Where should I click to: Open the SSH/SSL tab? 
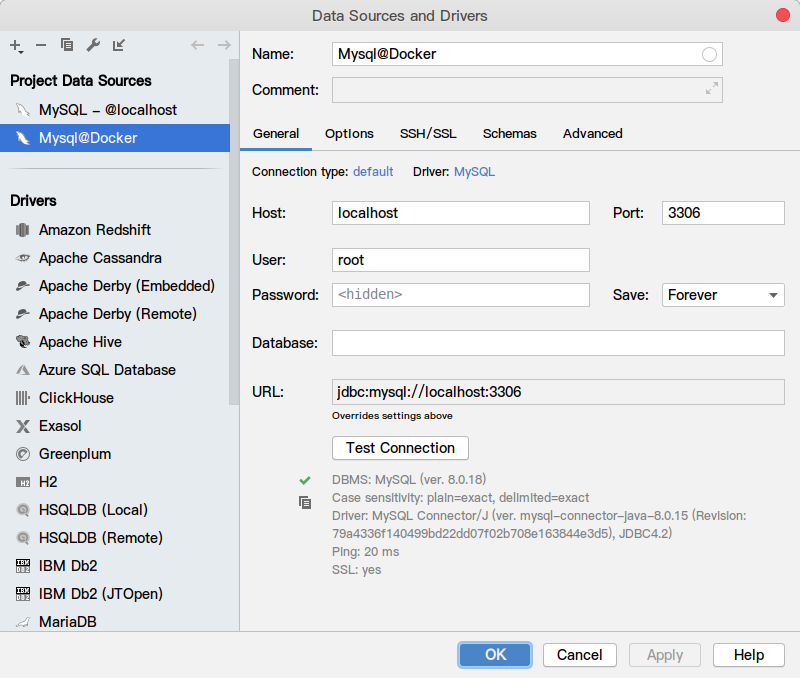428,134
